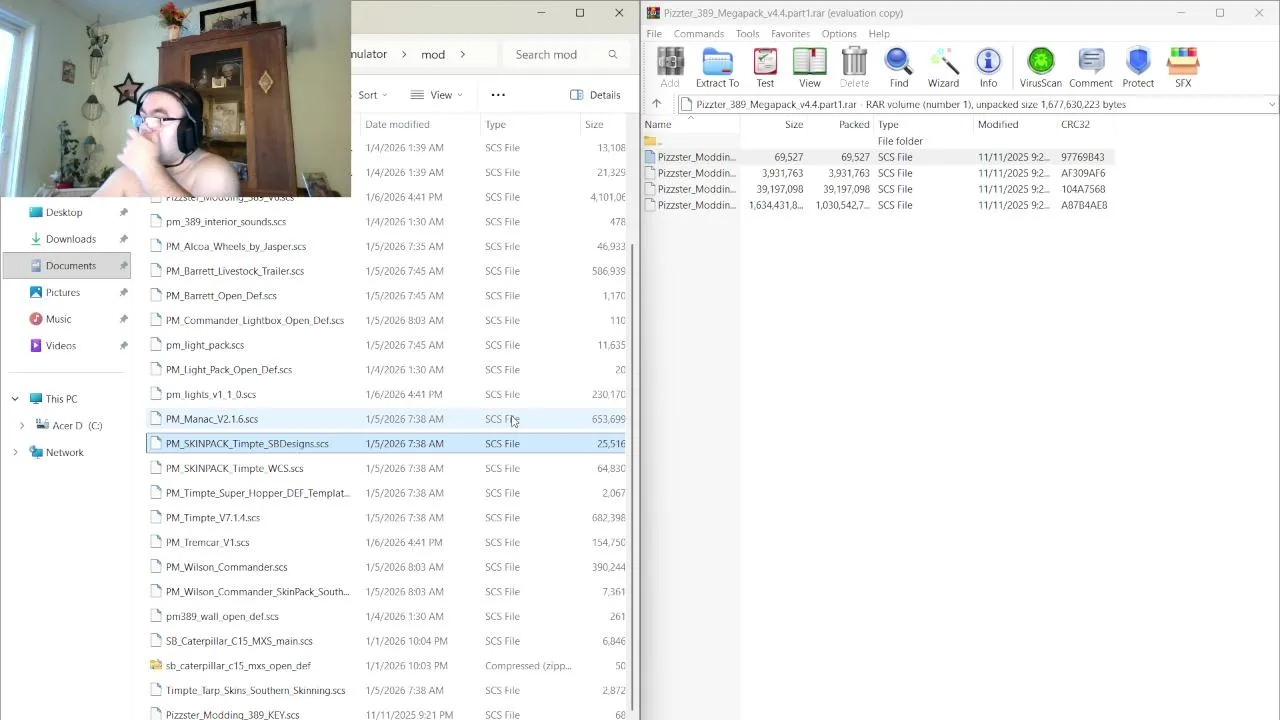Viewport: 1280px width, 720px height.
Task: Click the chevron after mod in breadcrumb
Action: tap(463, 55)
